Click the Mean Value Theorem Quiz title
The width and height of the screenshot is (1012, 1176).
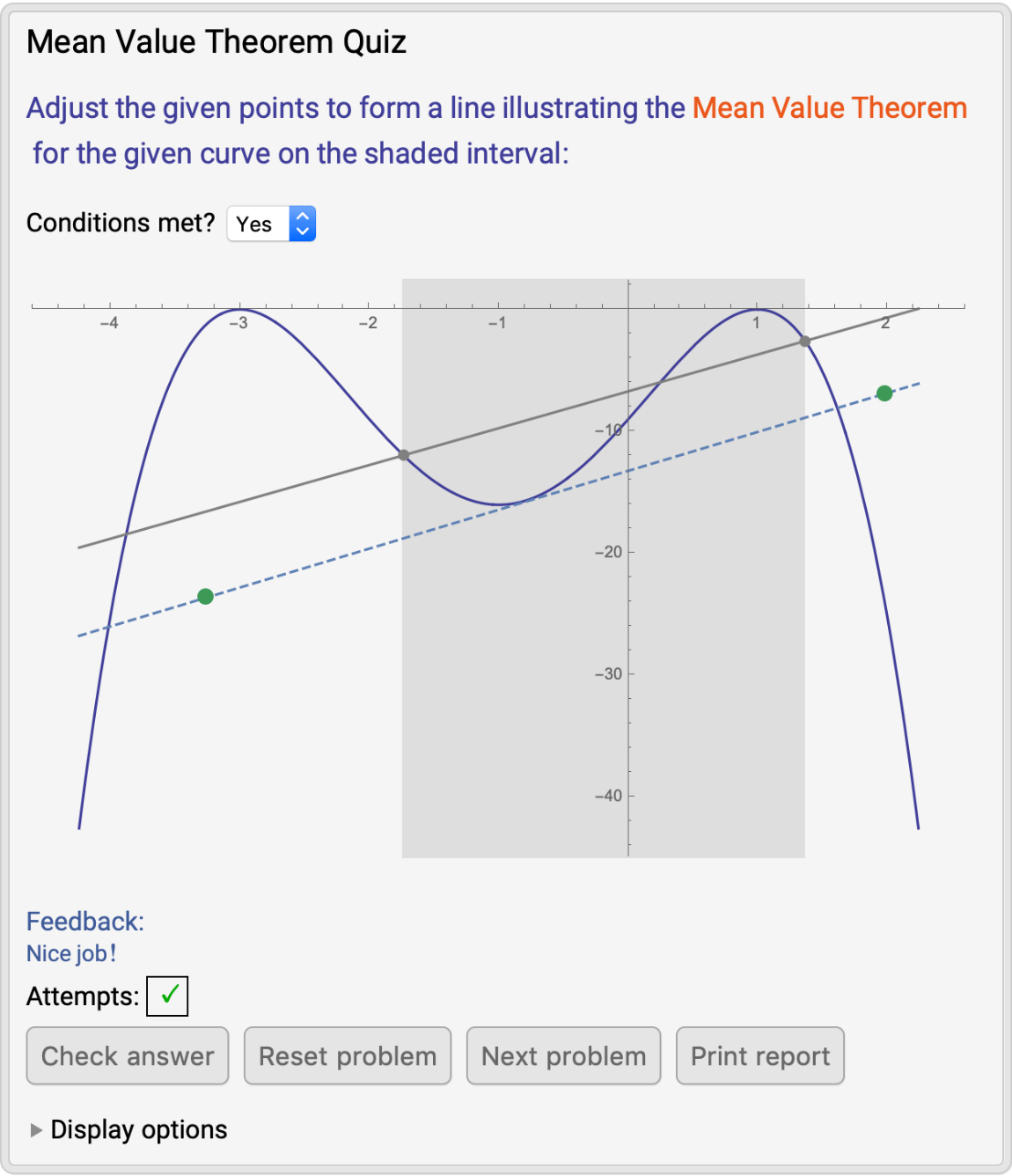[216, 42]
